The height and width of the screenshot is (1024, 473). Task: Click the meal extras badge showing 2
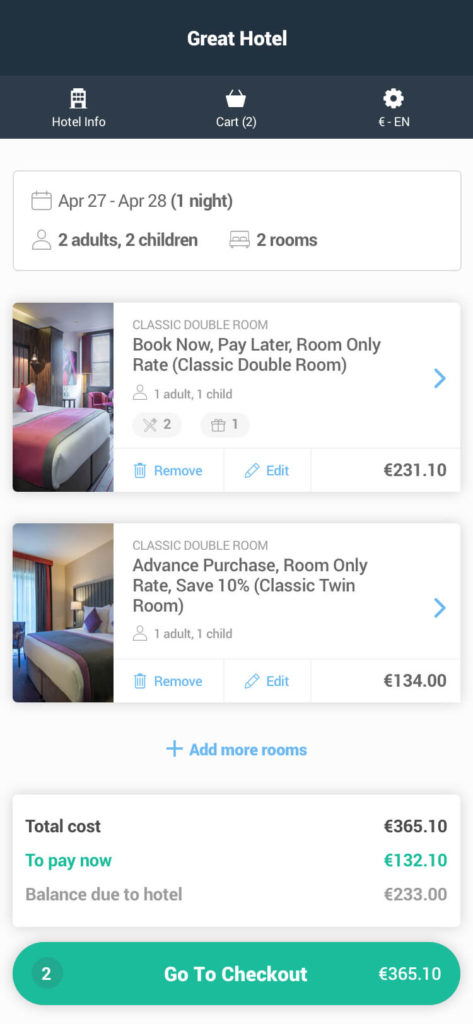click(157, 425)
